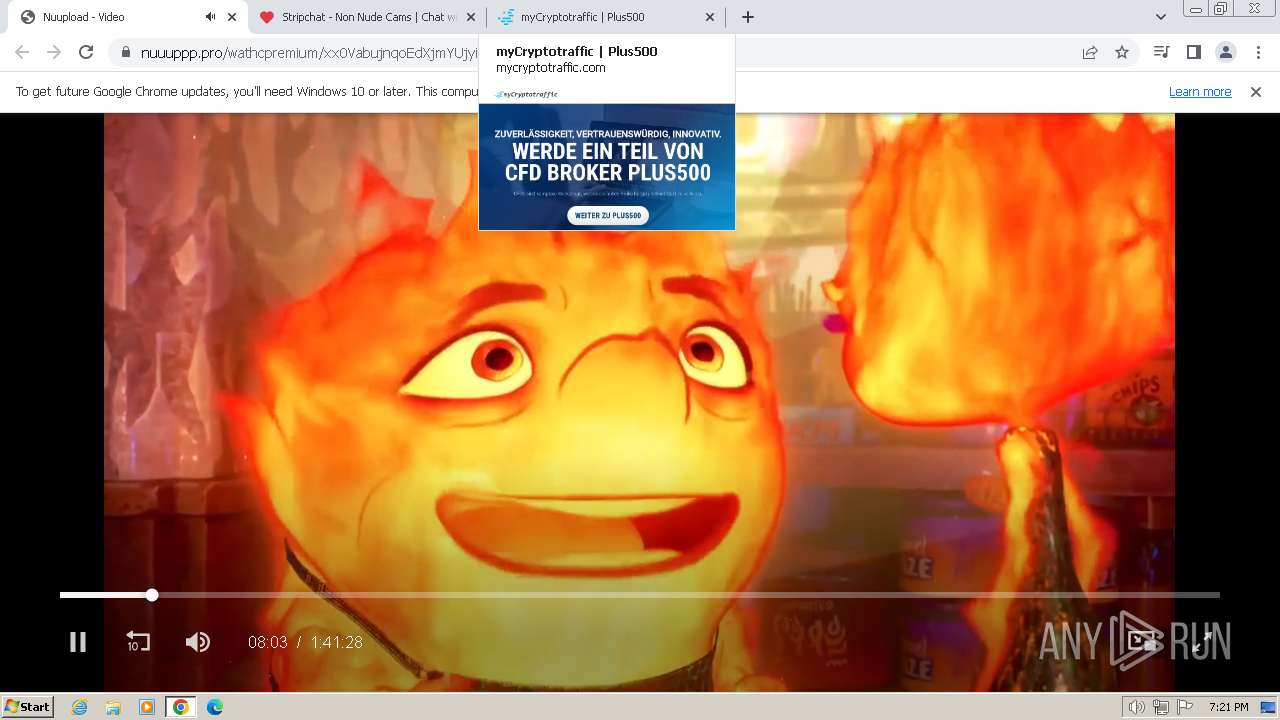Seek on the video timeline track
This screenshot has height=720, width=1280.
point(640,595)
